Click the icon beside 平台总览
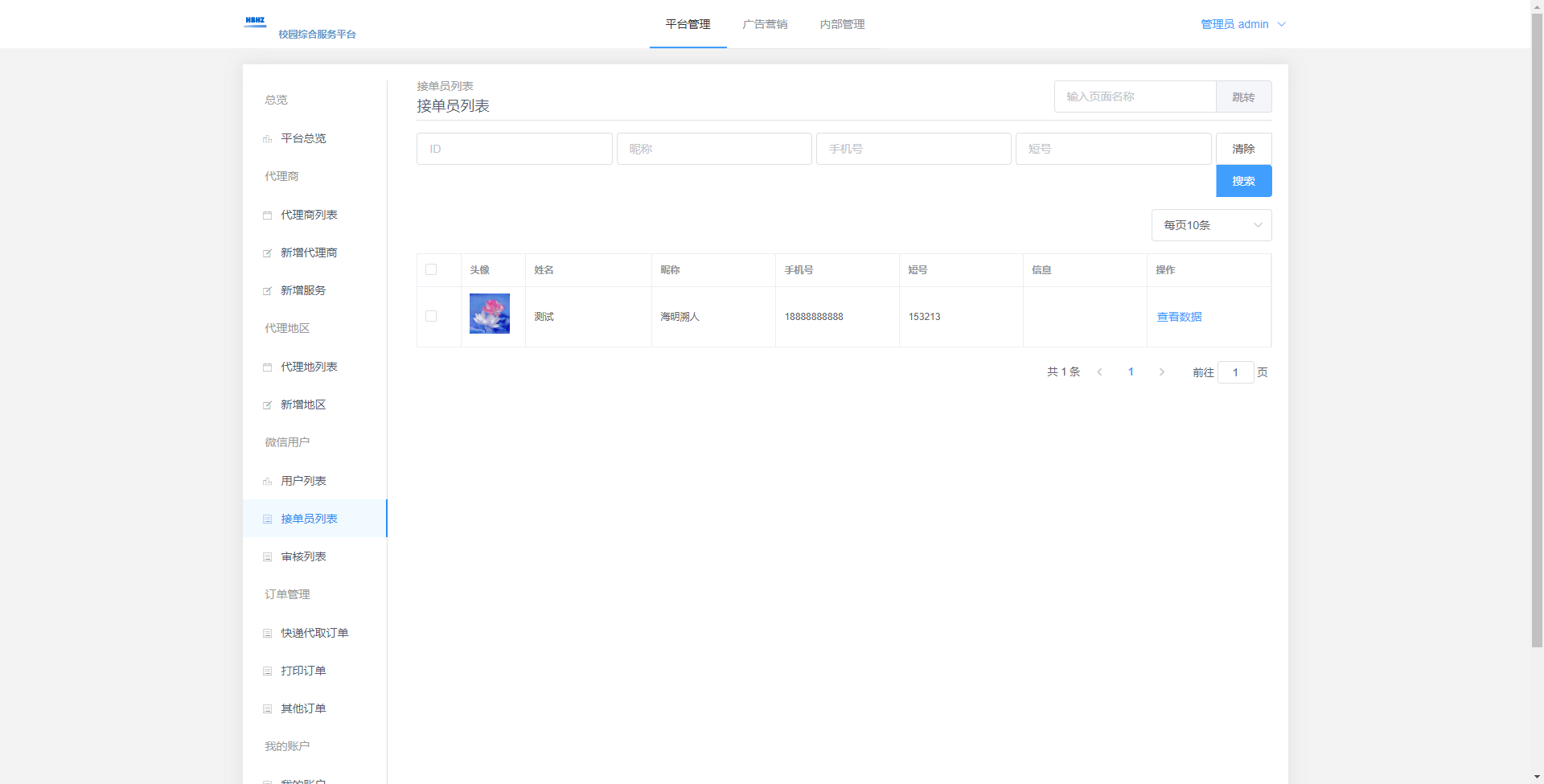Image resolution: width=1544 pixels, height=784 pixels. pos(267,139)
